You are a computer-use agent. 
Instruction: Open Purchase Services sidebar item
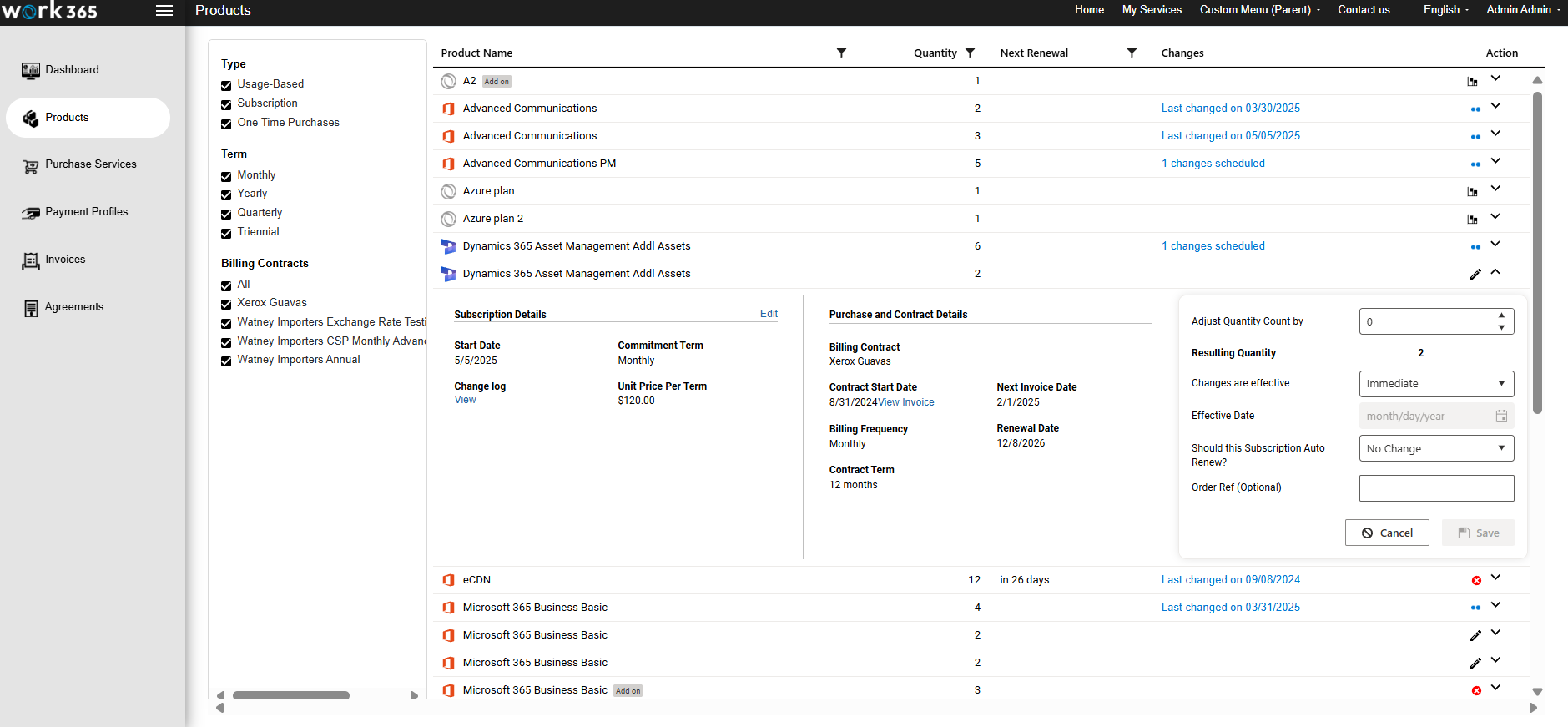[x=90, y=164]
